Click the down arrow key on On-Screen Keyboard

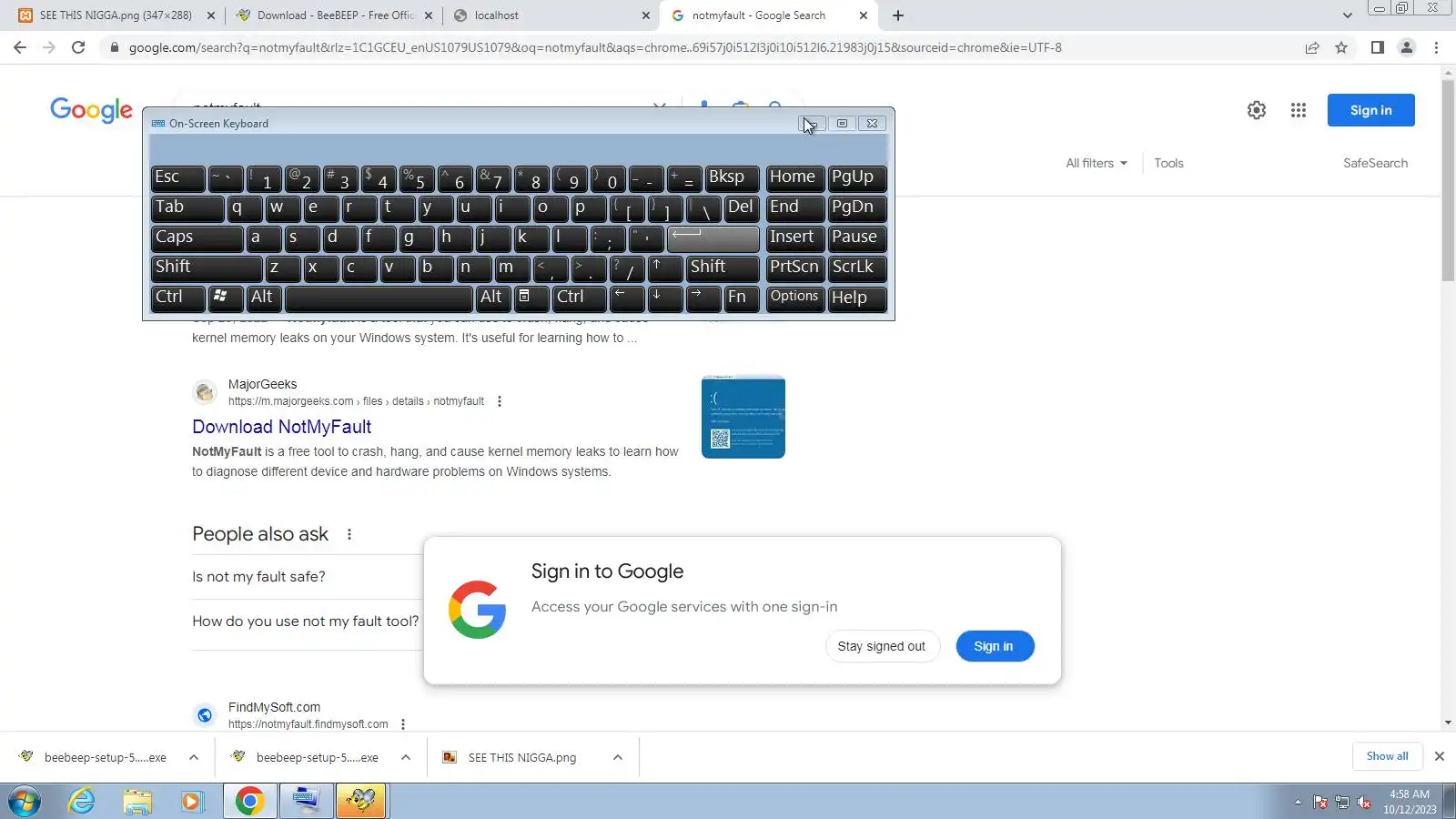tap(665, 298)
